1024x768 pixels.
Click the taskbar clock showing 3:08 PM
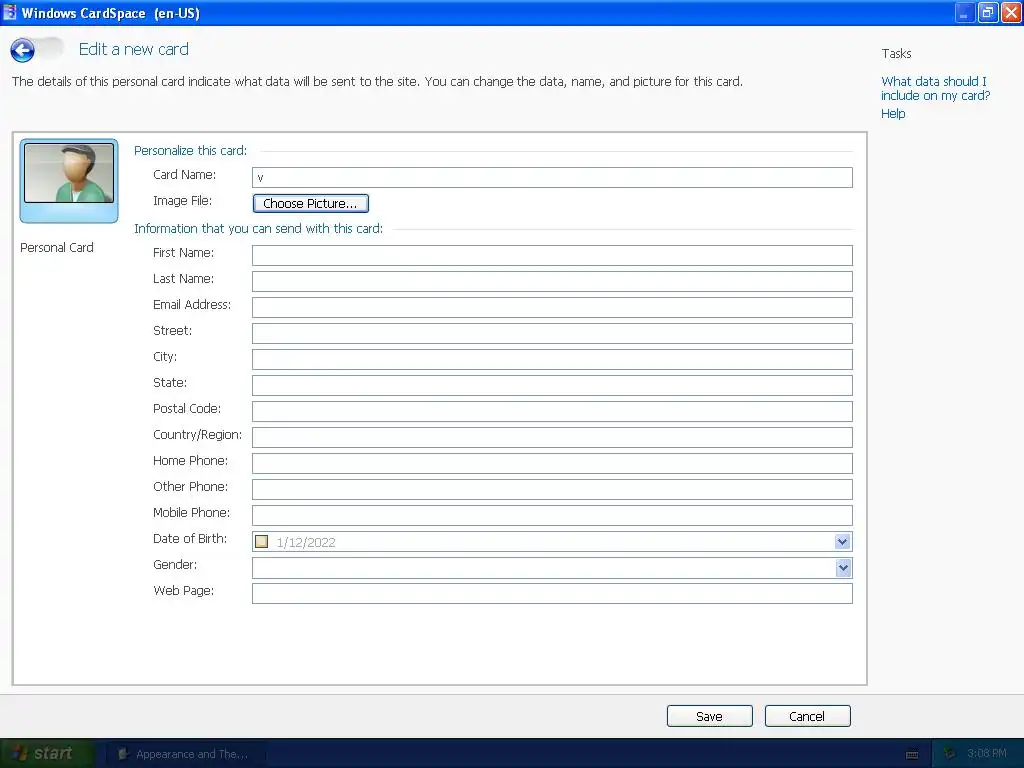[986, 754]
